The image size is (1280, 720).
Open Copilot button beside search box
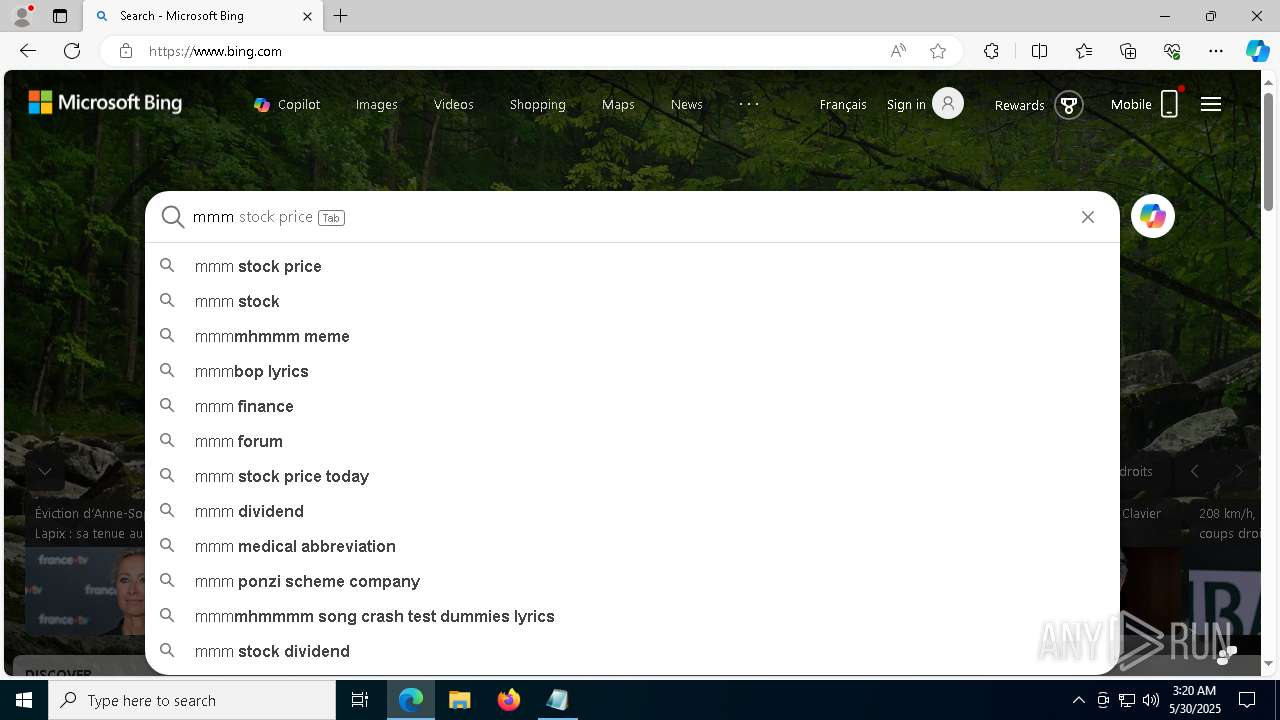pos(1153,216)
